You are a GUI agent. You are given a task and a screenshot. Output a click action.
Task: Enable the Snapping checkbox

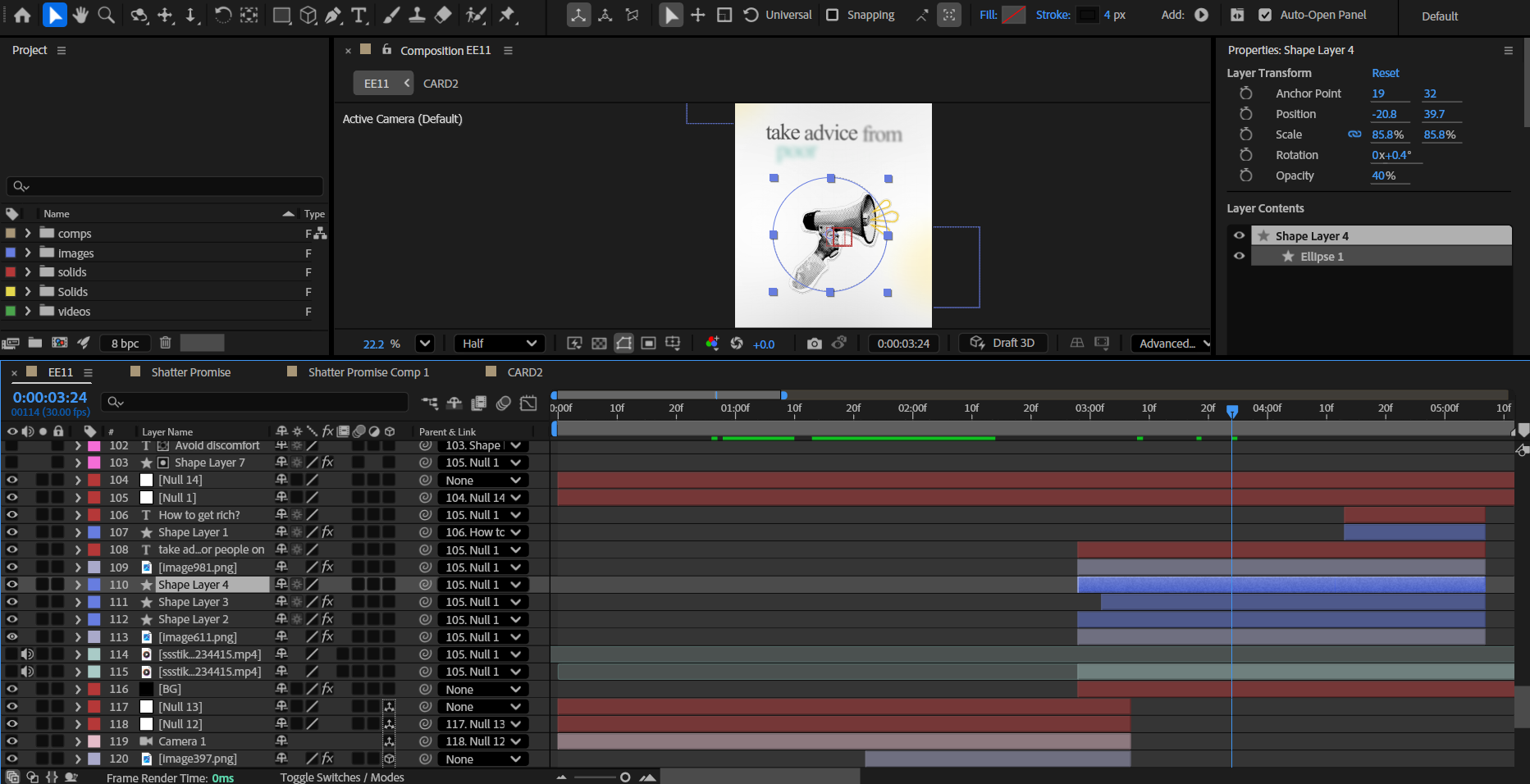832,15
